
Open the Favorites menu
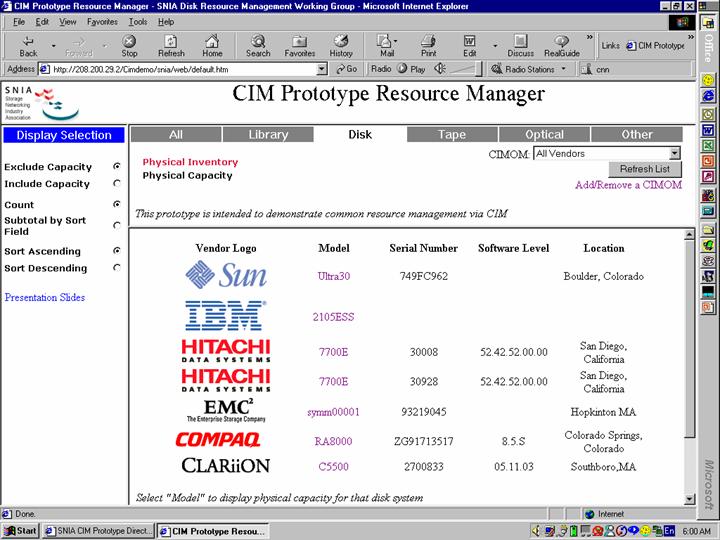(x=102, y=22)
